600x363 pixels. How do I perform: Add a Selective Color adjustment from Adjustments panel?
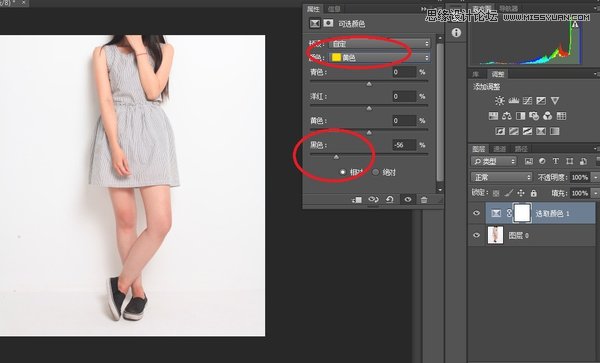541,132
